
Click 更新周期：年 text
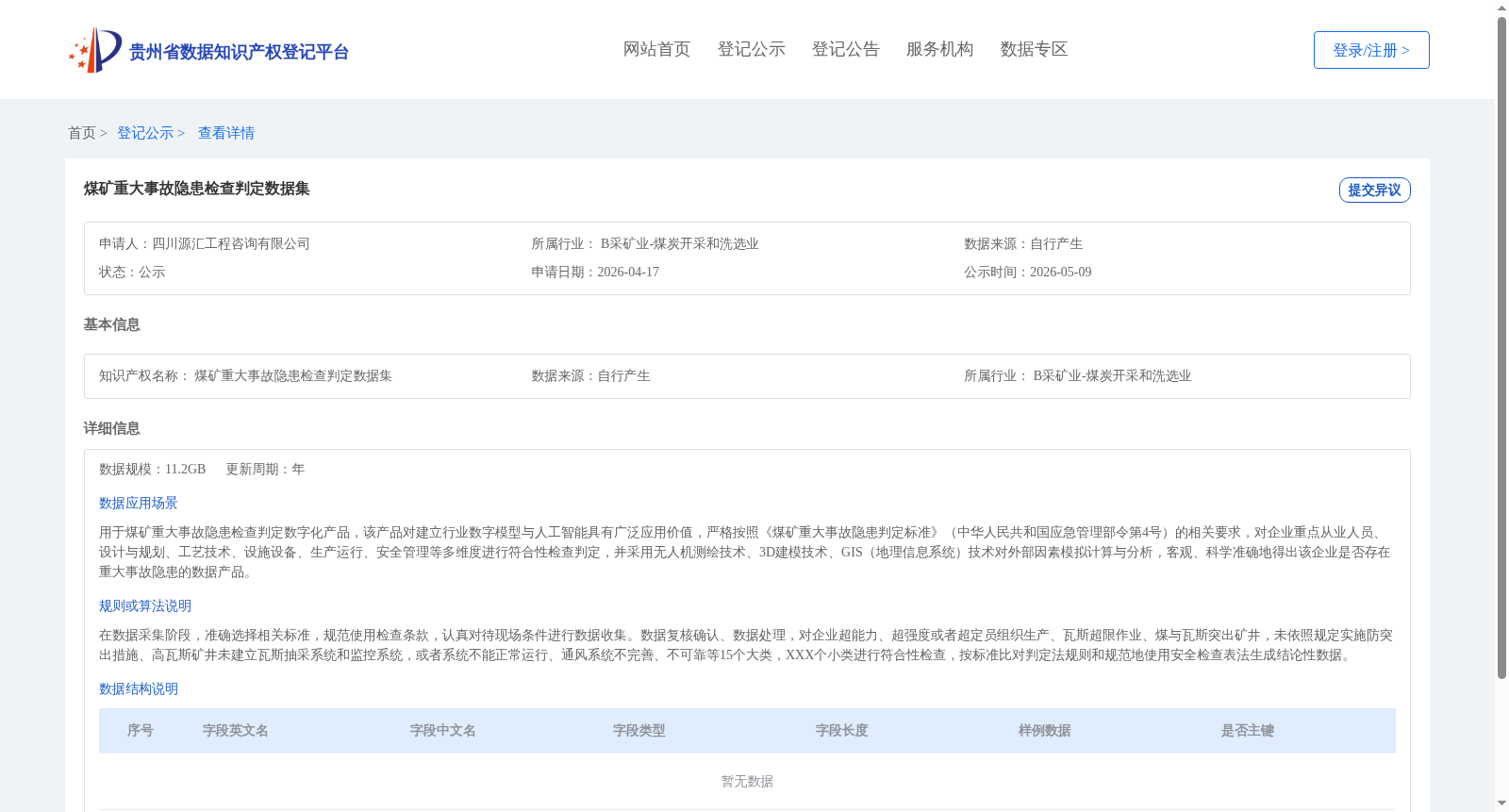coord(265,469)
